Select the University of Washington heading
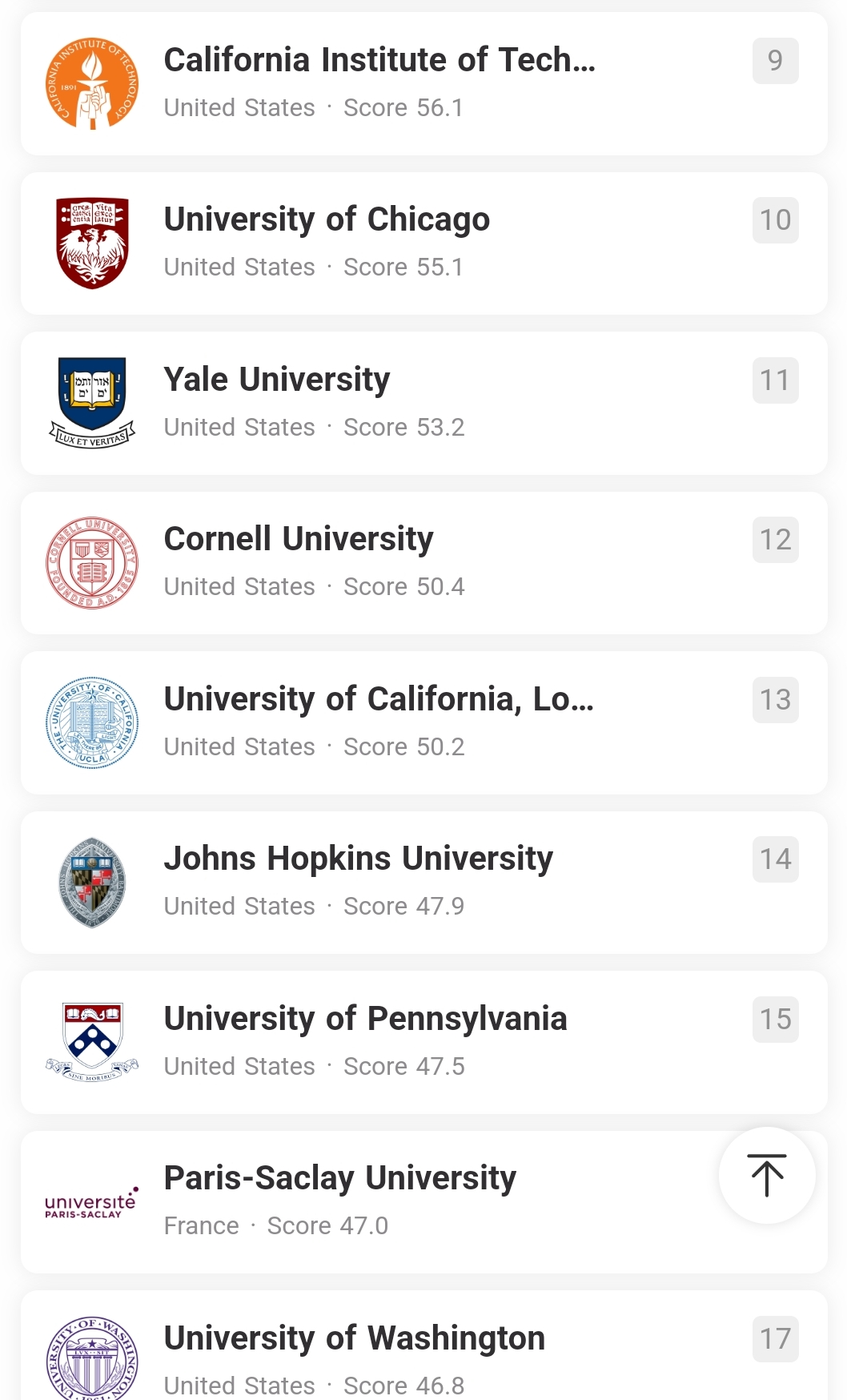The width and height of the screenshot is (847, 1400). (354, 1338)
